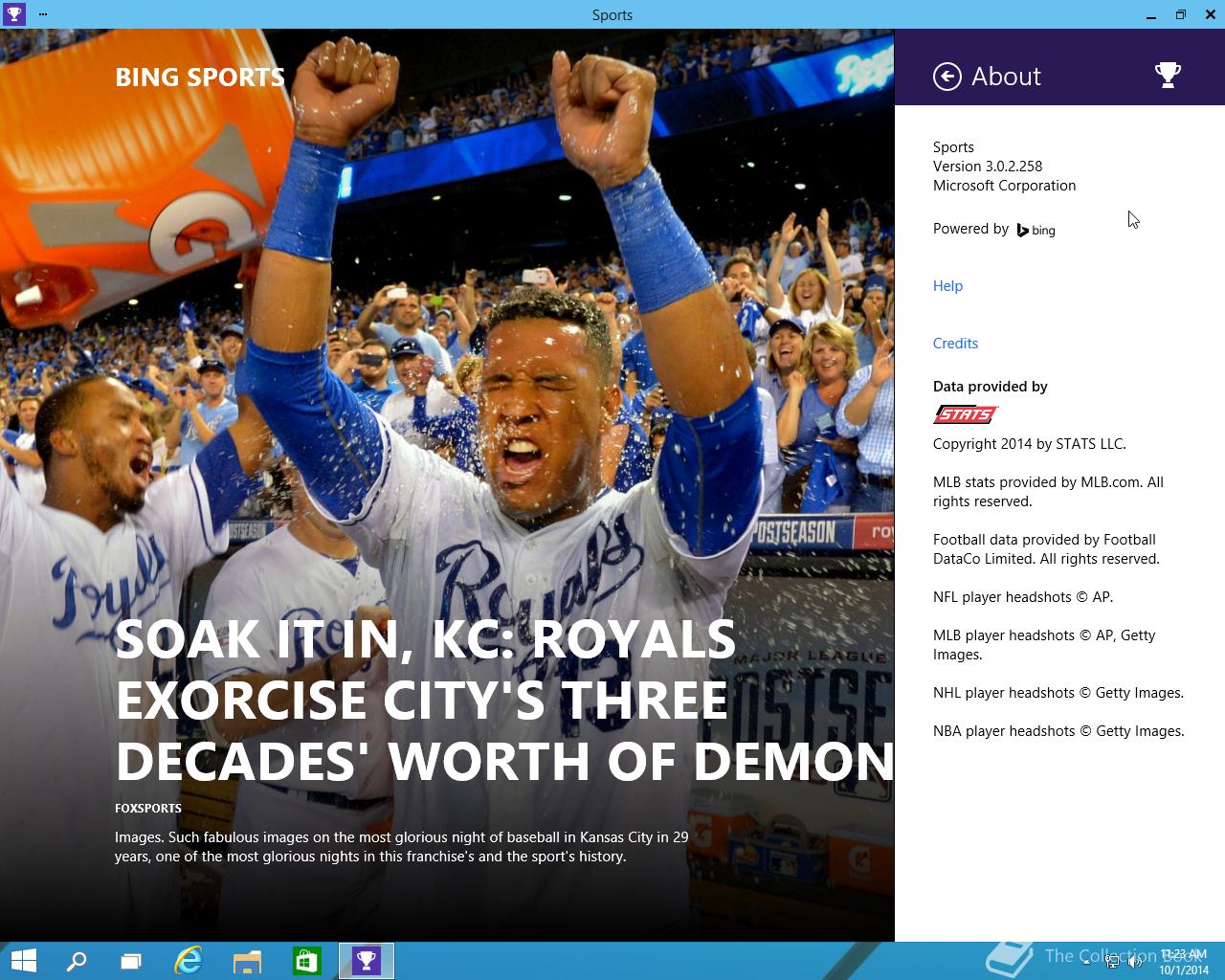Close the Sports window
Screen dimensions: 1225x980
click(1210, 14)
